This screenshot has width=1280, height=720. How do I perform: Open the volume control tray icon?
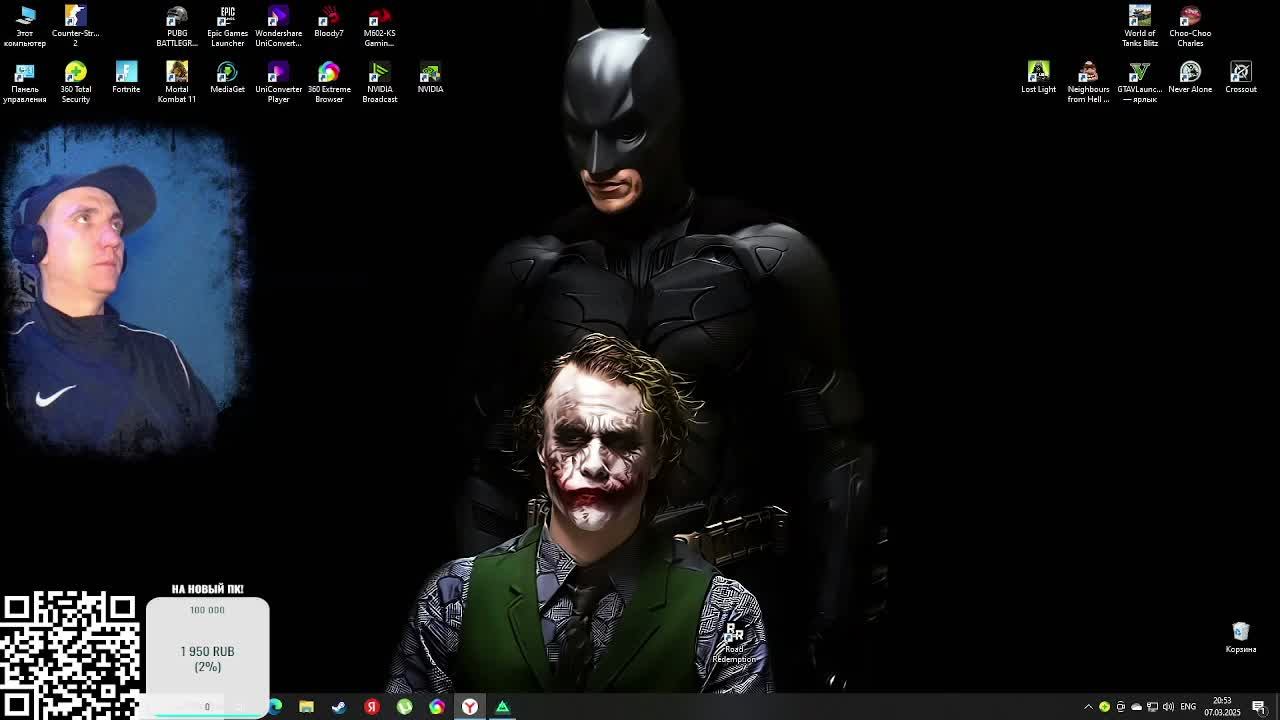pyautogui.click(x=1168, y=707)
